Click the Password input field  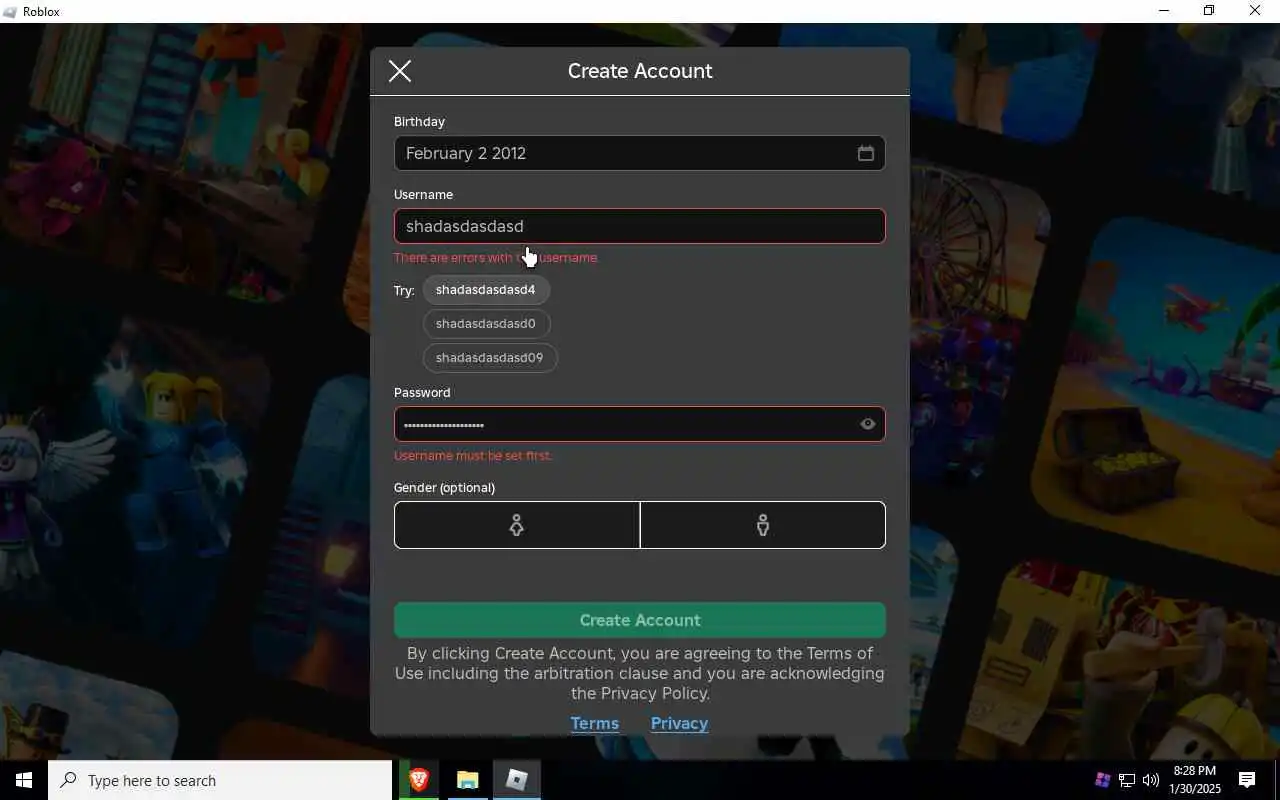[x=640, y=424]
